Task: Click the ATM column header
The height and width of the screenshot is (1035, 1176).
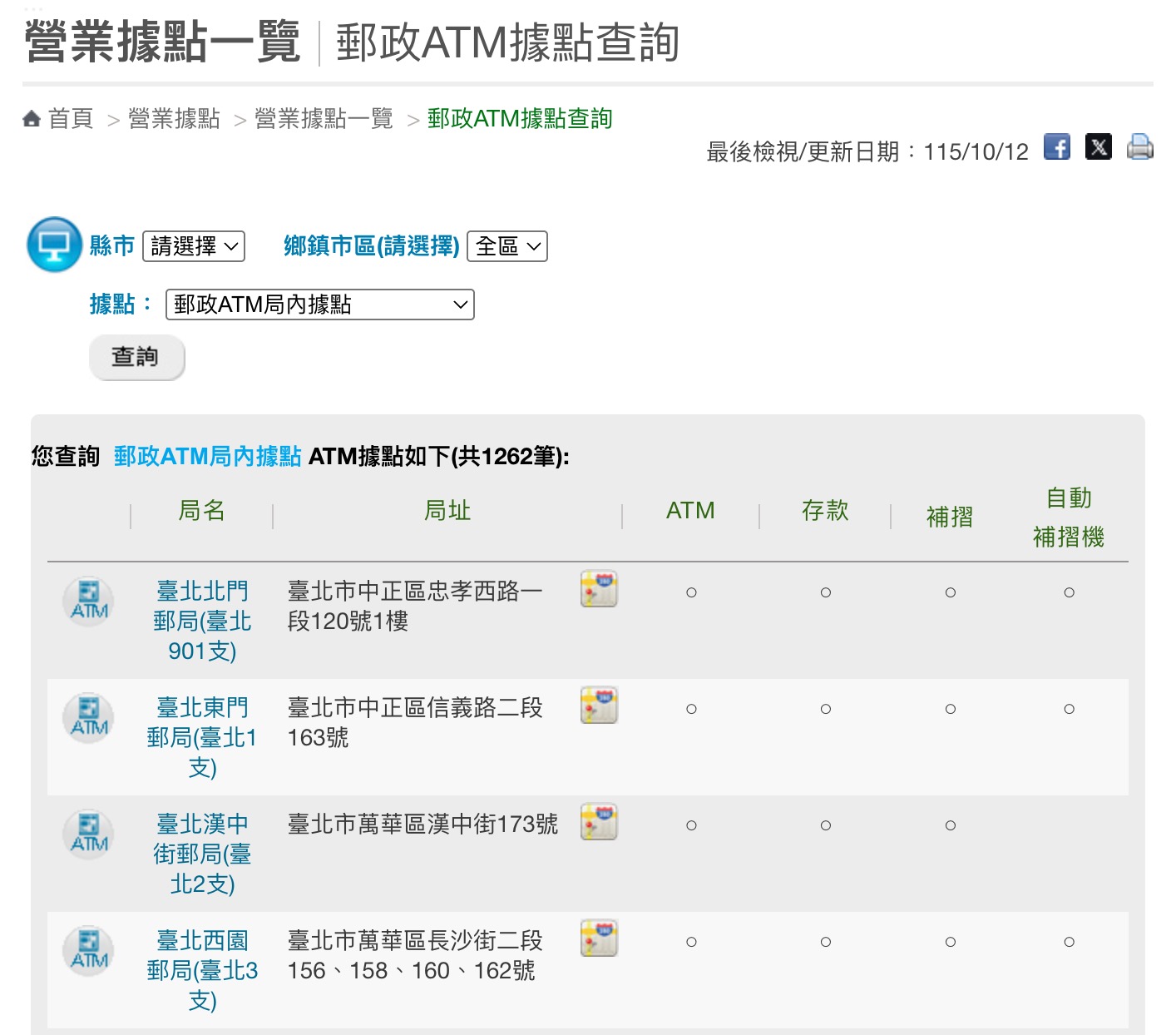Action: point(690,510)
